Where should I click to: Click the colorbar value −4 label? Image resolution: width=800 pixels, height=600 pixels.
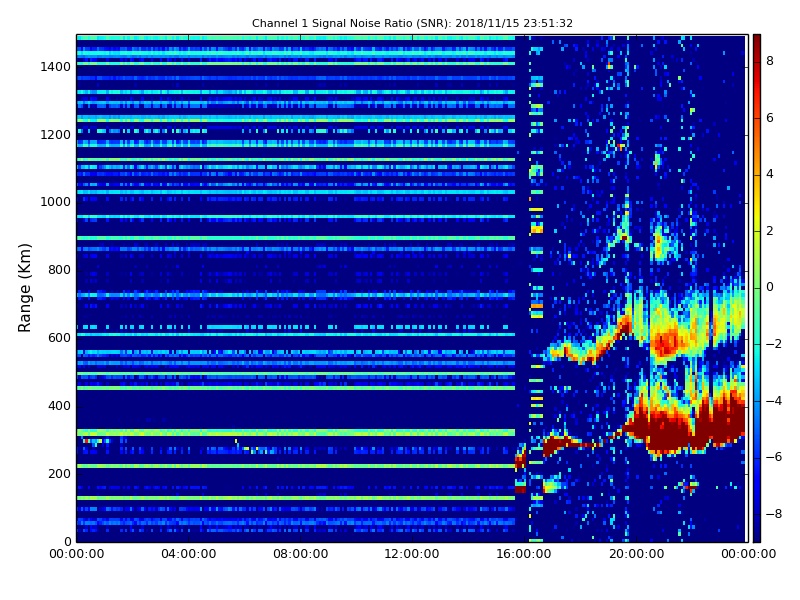tap(774, 401)
